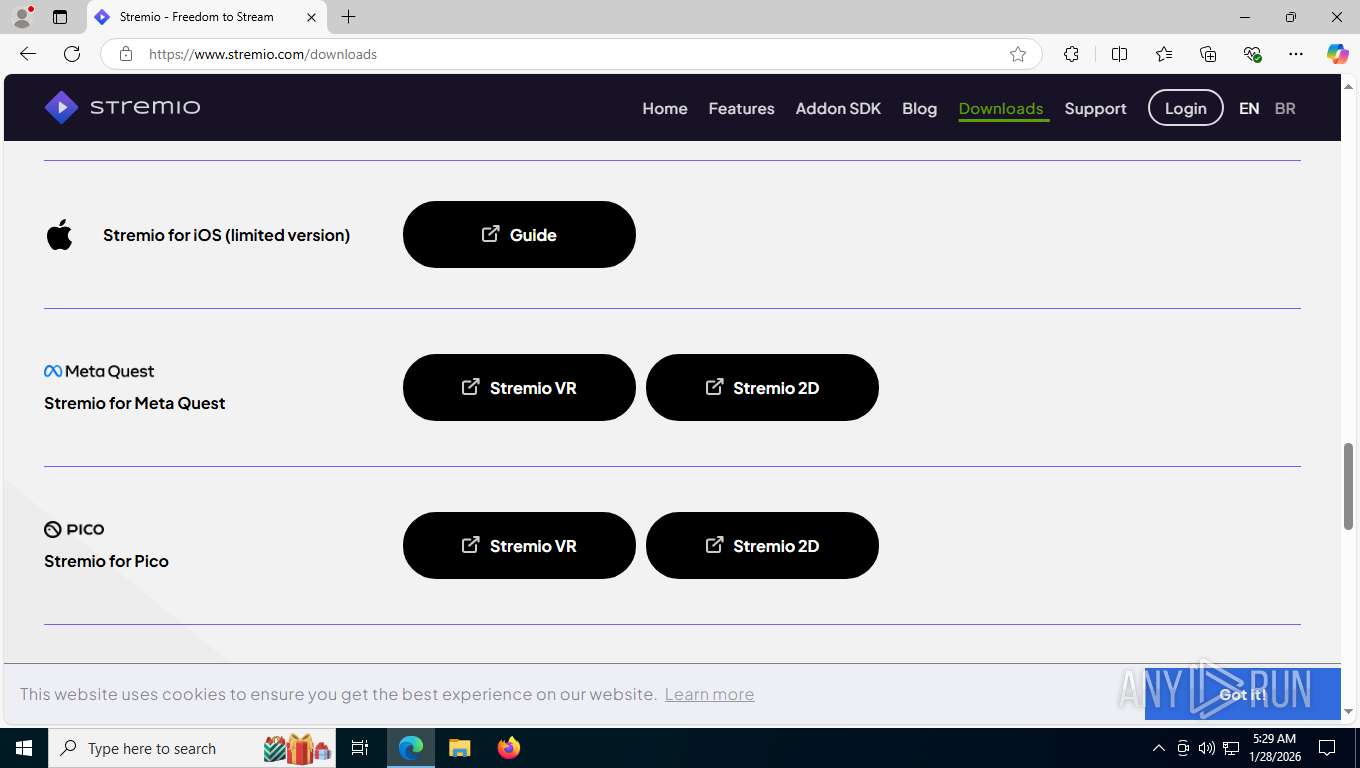Click the Stremio logo in the header

[x=122, y=107]
